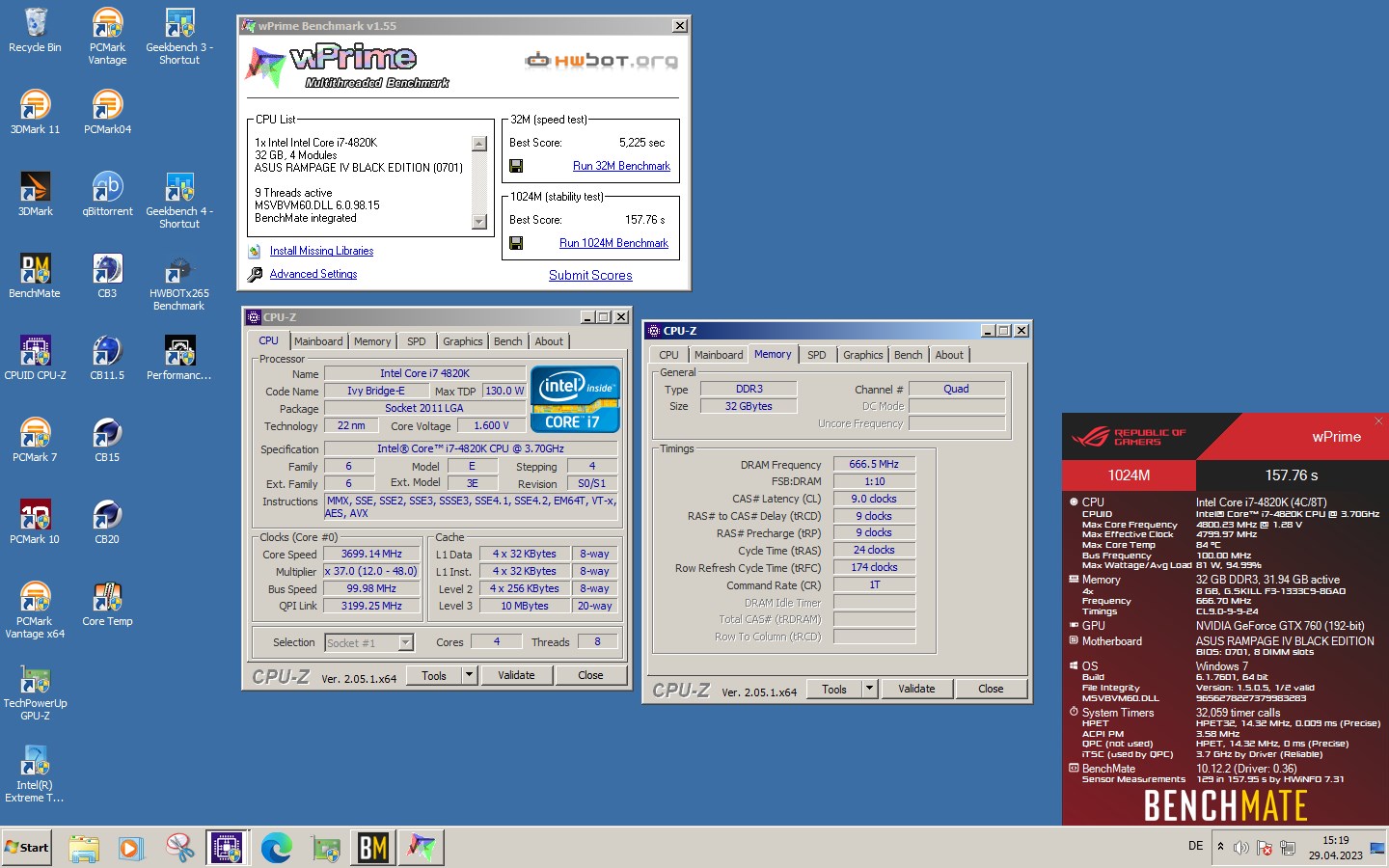
Task: Click CPU List scrollbar up arrow
Action: tap(479, 143)
